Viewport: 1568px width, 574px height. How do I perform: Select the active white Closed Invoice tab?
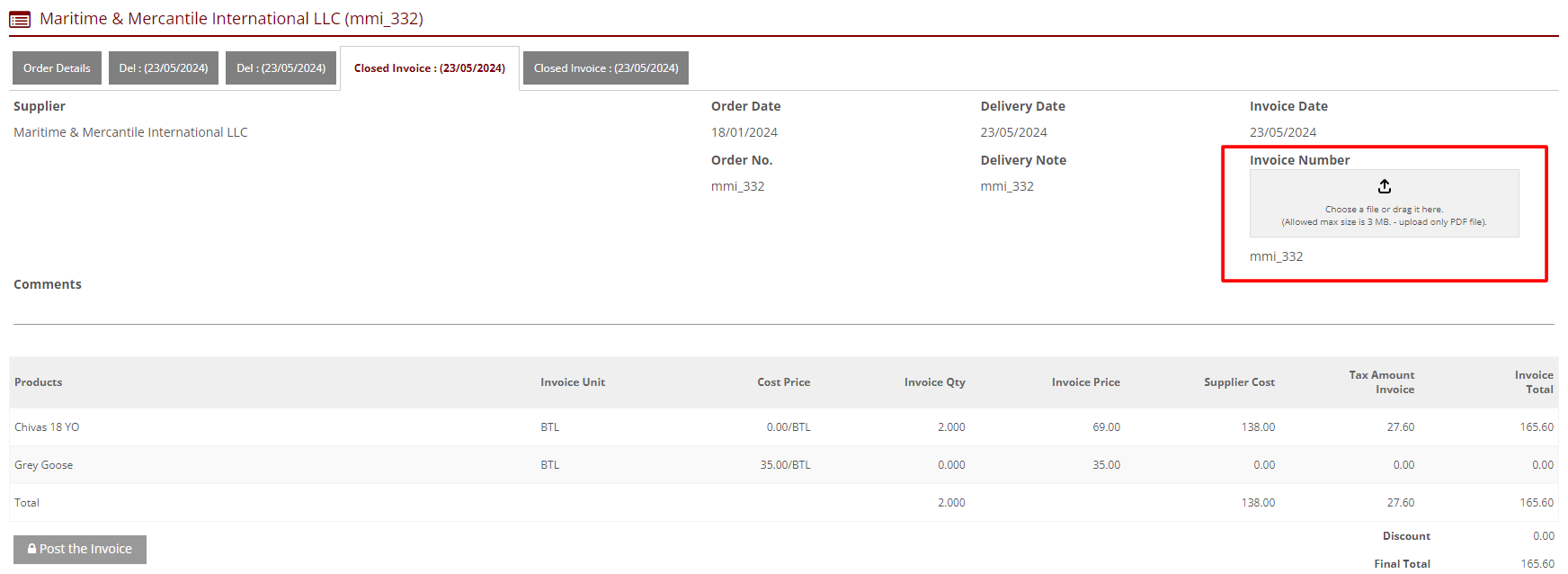point(429,68)
